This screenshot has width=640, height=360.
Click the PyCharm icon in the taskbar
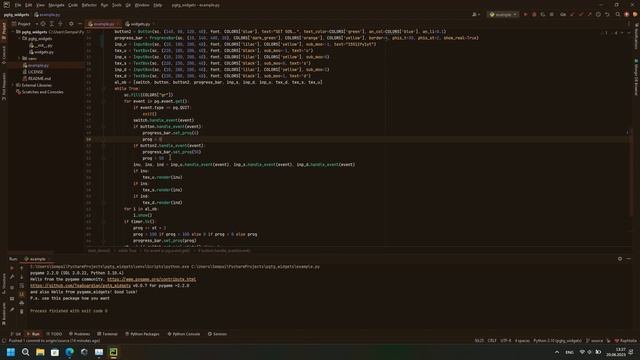(x=113, y=352)
